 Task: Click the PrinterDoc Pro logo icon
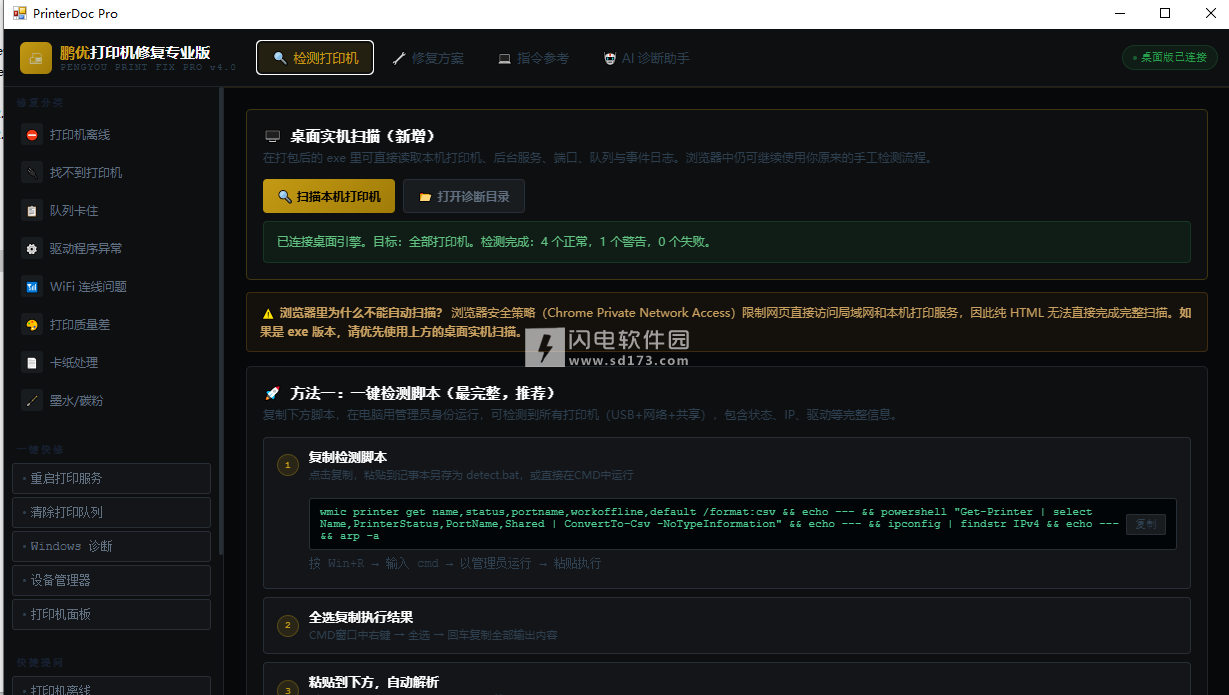click(36, 58)
